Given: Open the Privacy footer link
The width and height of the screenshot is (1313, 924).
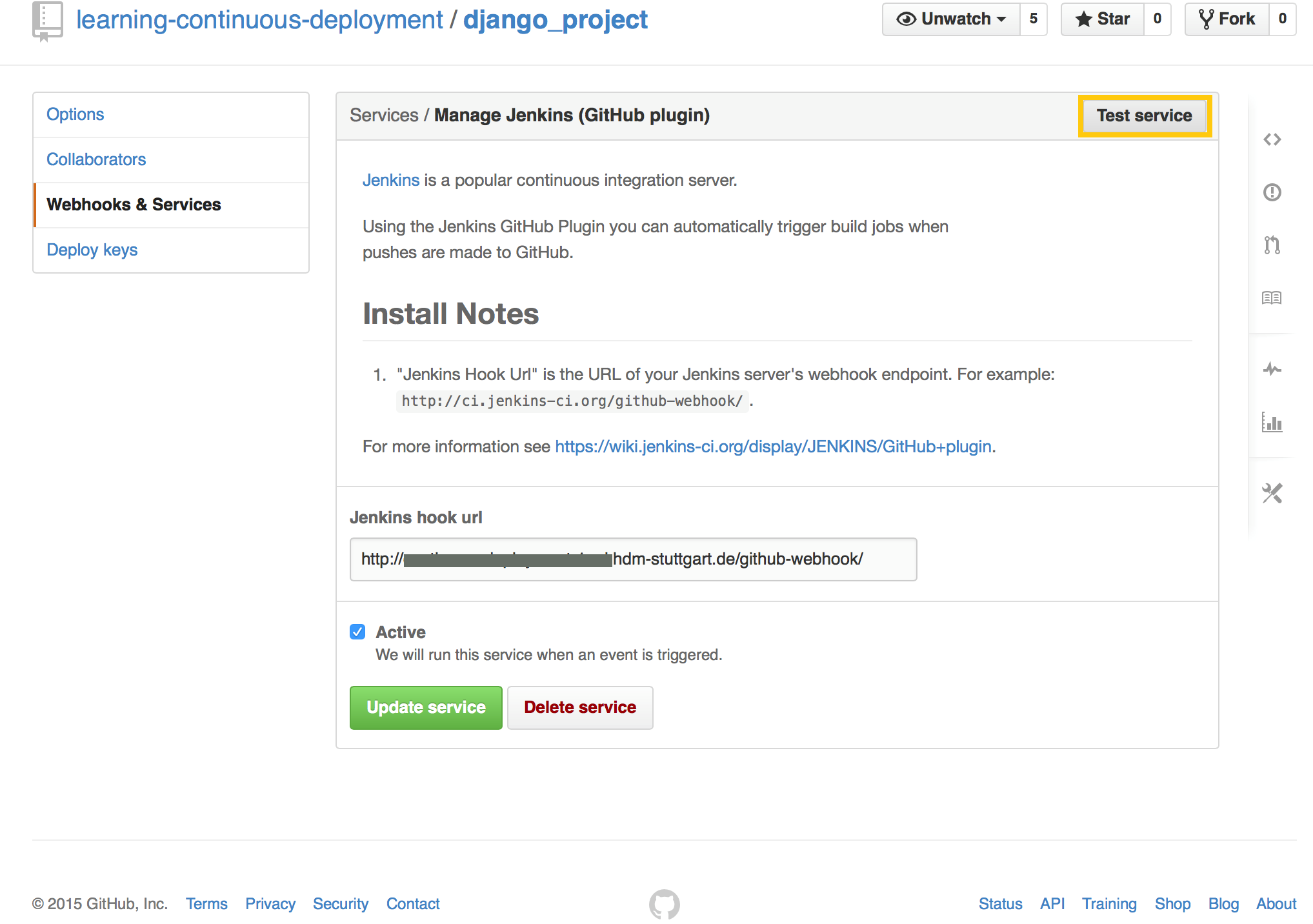Looking at the screenshot, I should point(270,904).
